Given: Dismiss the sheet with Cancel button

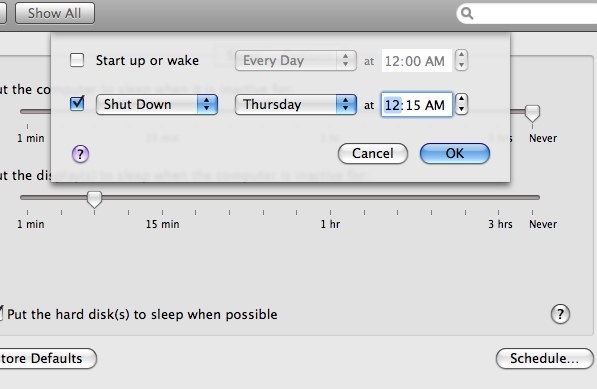Looking at the screenshot, I should (x=373, y=153).
